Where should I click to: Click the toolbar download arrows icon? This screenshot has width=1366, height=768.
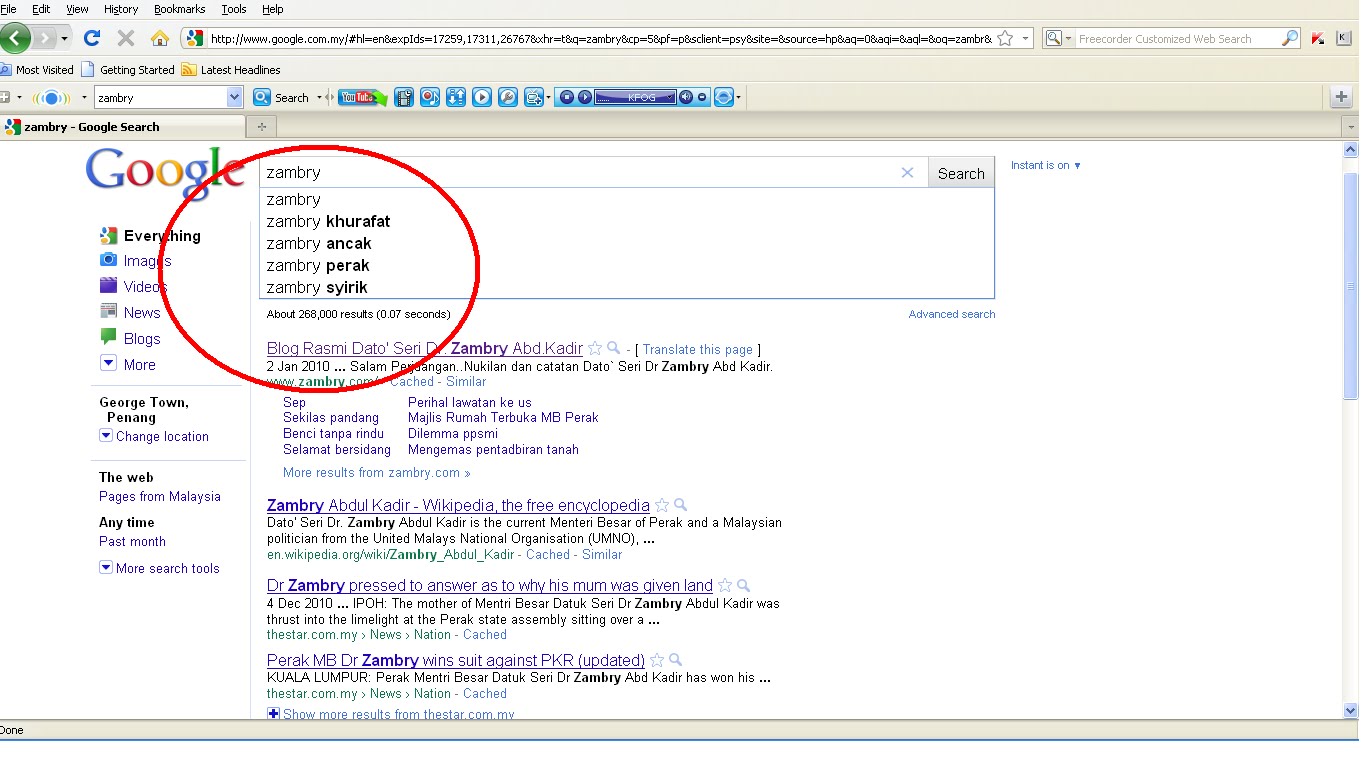coord(456,97)
